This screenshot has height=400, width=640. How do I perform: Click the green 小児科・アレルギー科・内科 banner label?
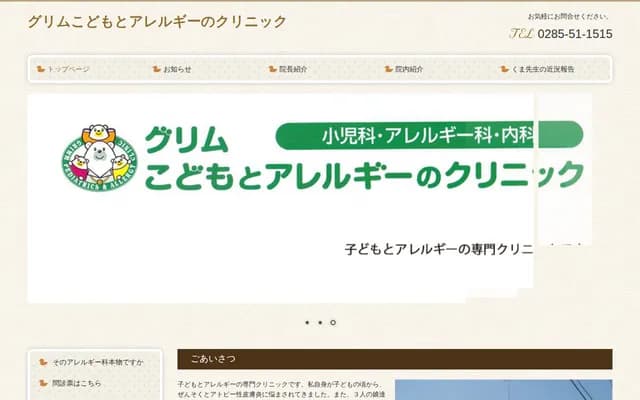[429, 136]
